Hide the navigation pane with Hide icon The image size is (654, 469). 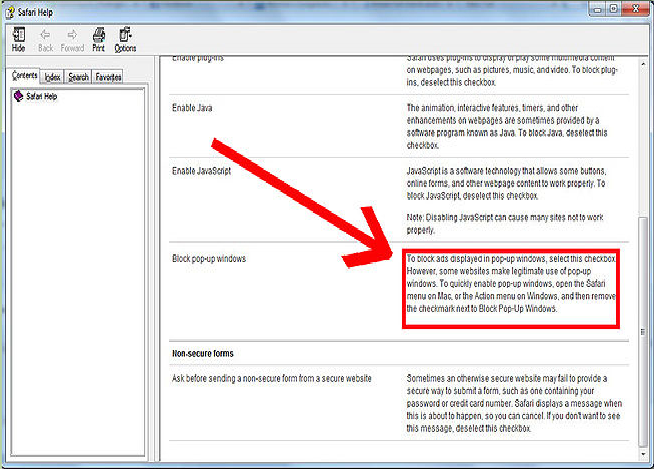pos(18,40)
